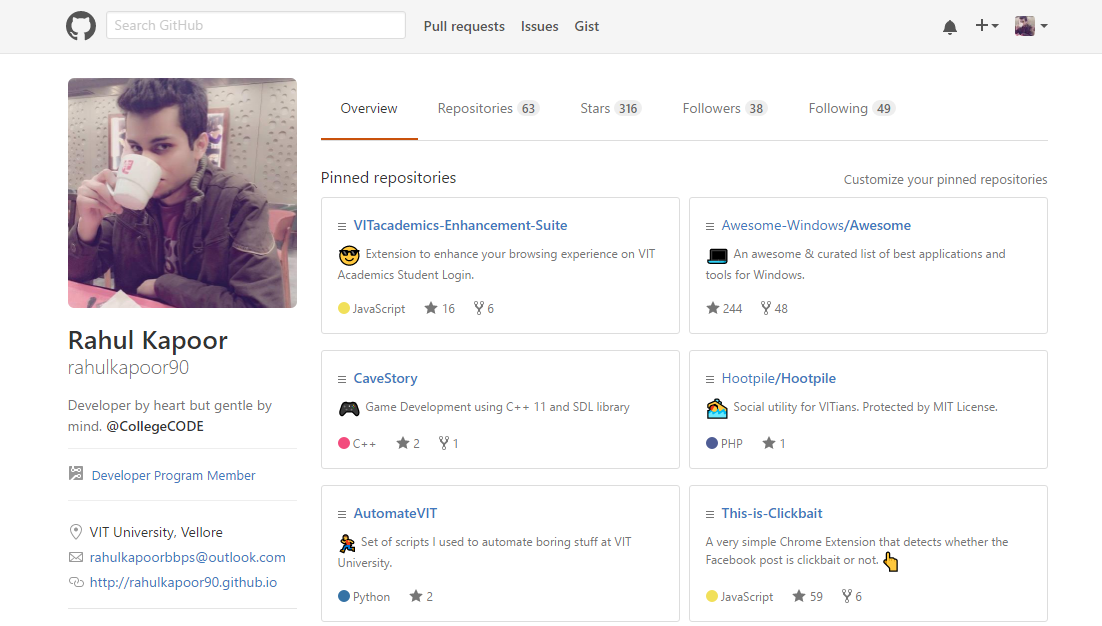Click the username text rahulkapoor90
The width and height of the screenshot is (1102, 626).
129,367
